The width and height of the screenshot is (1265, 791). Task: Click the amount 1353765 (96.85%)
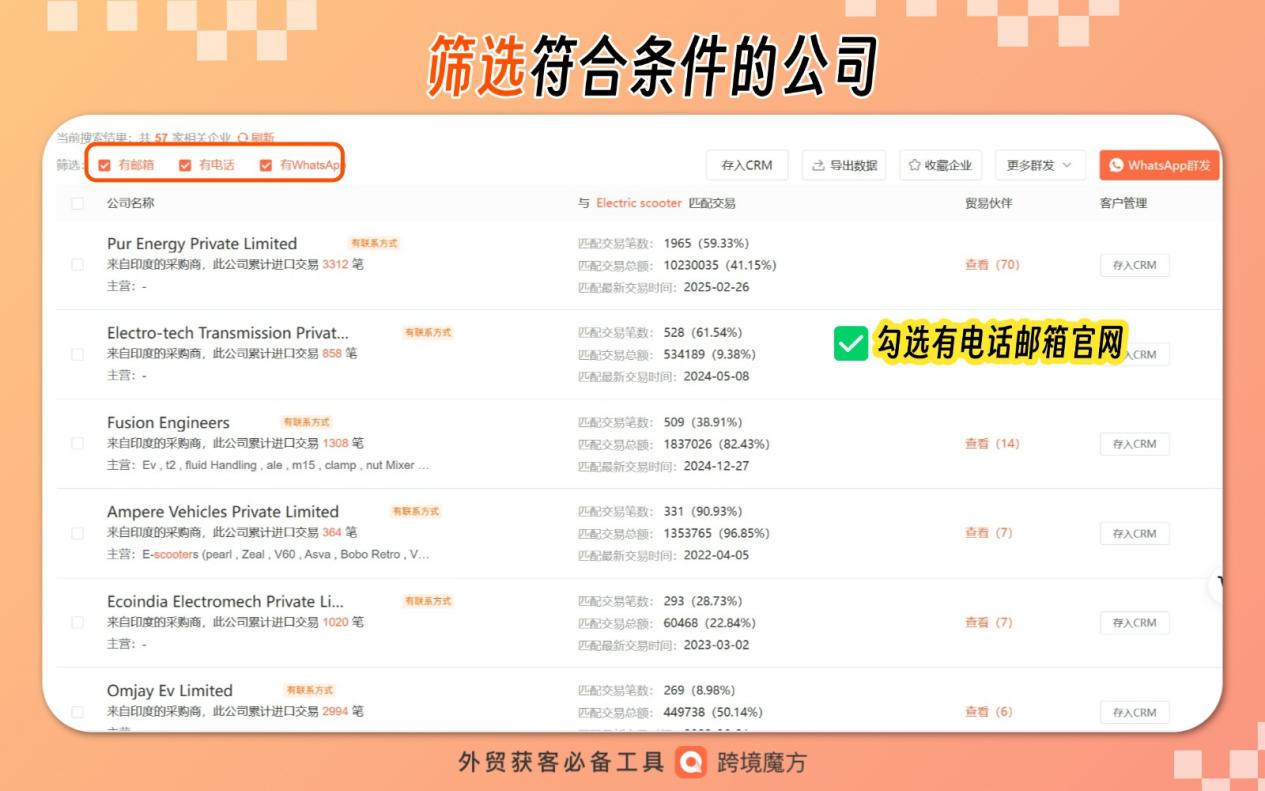coord(716,533)
